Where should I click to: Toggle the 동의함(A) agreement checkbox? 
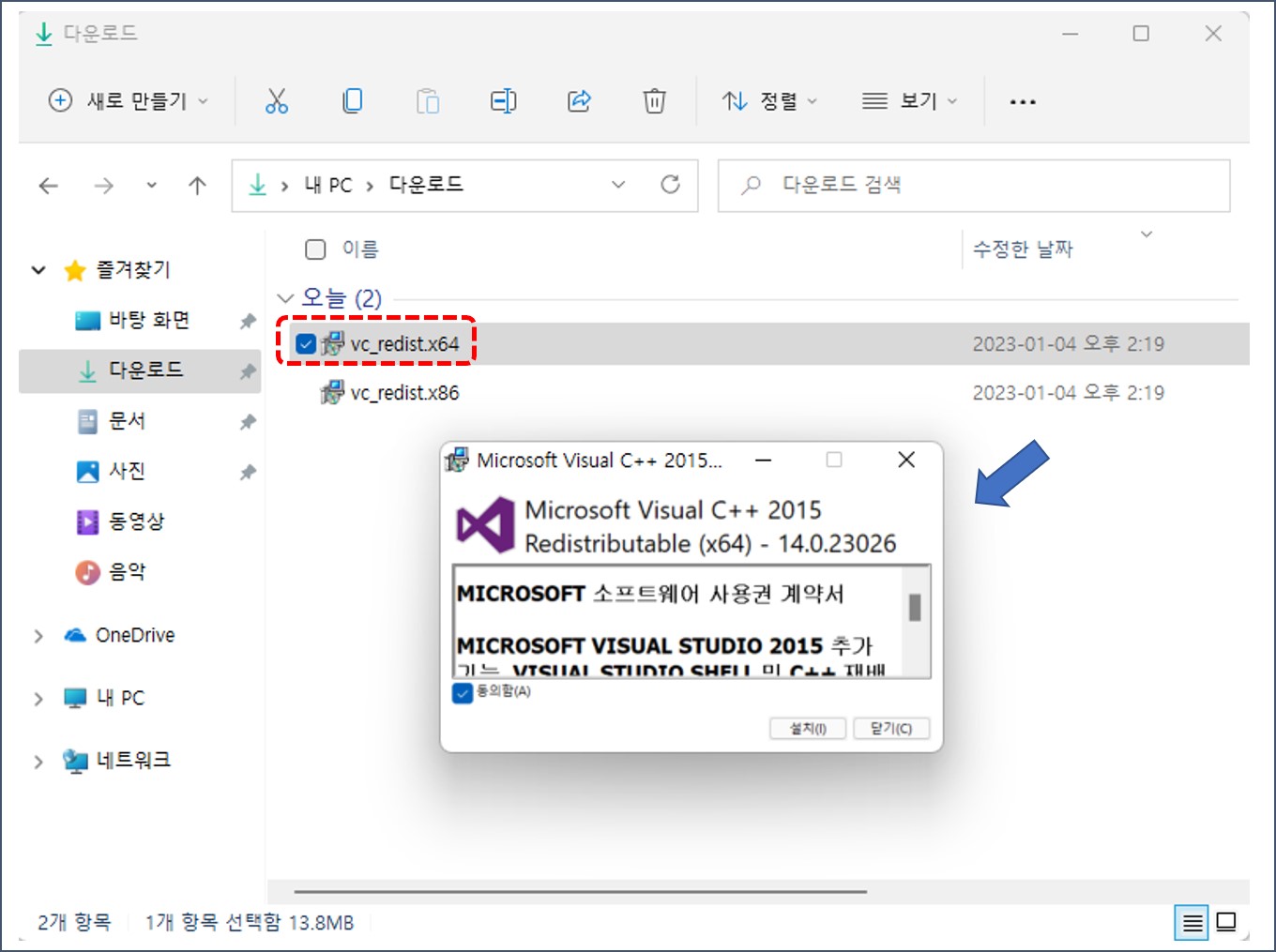point(463,692)
